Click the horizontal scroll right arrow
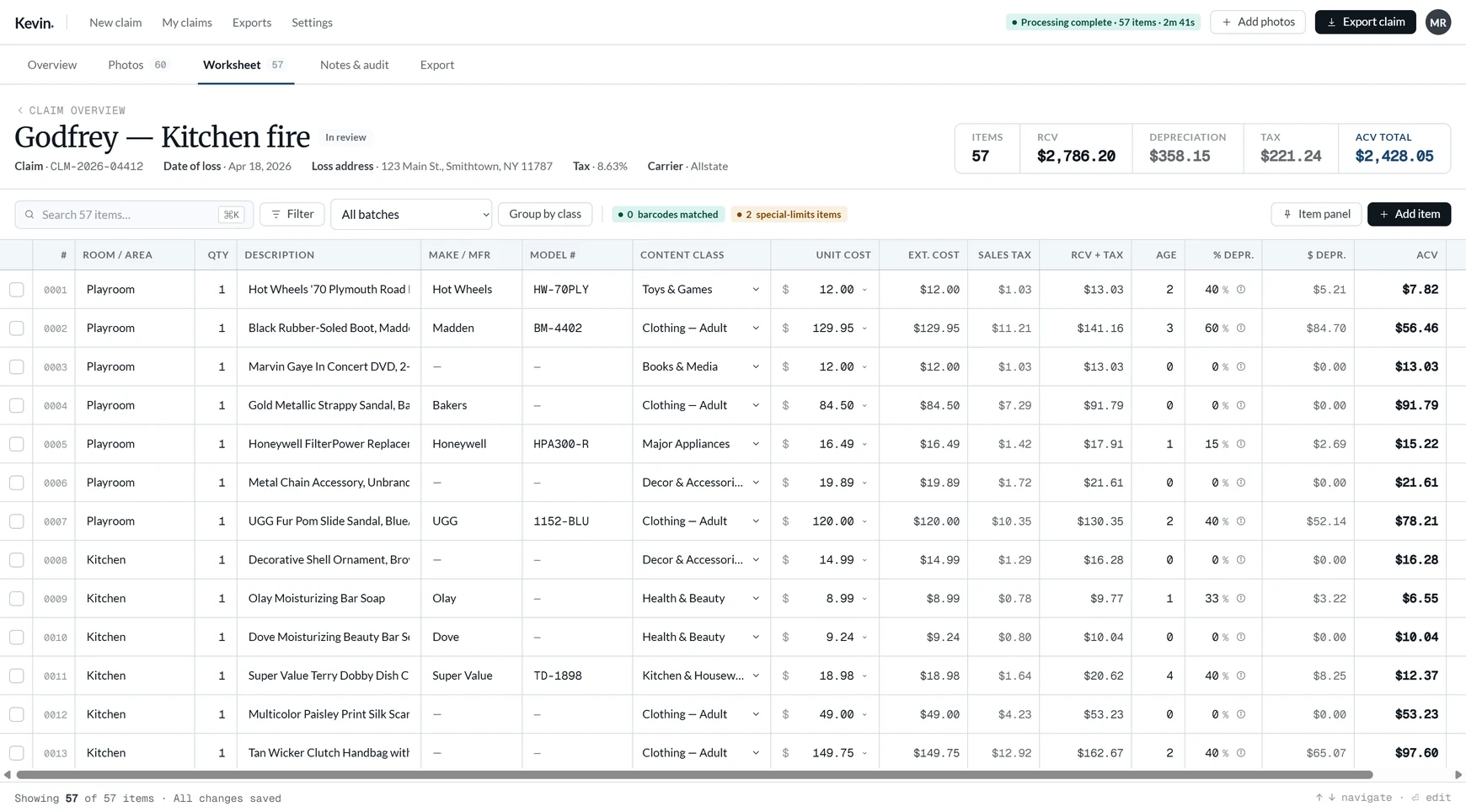Image resolution: width=1466 pixels, height=812 pixels. [x=1458, y=775]
